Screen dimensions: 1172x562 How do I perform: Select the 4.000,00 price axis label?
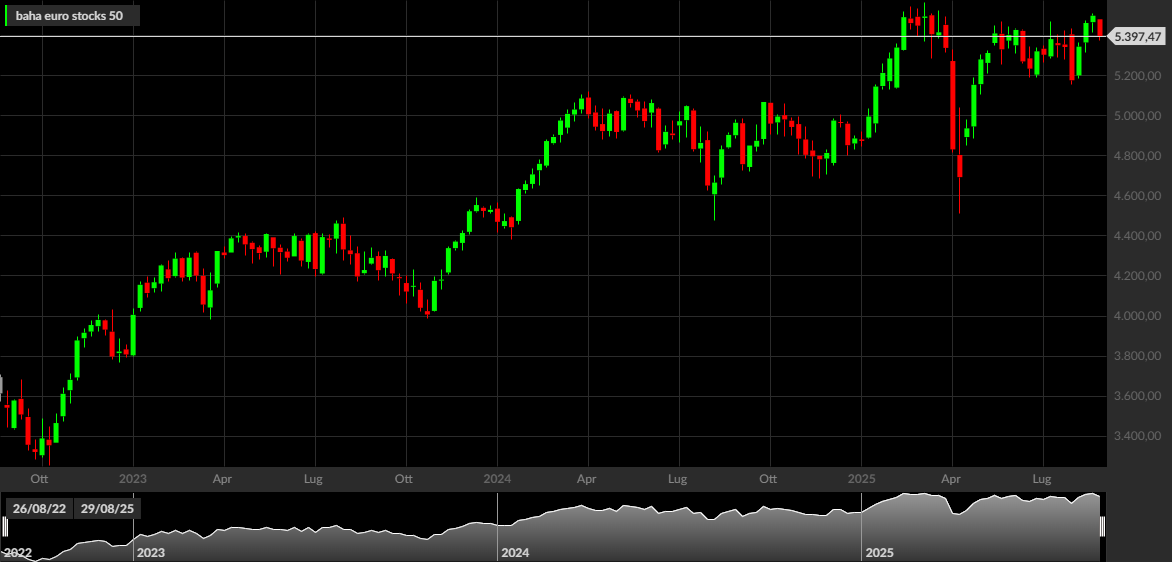click(1136, 316)
